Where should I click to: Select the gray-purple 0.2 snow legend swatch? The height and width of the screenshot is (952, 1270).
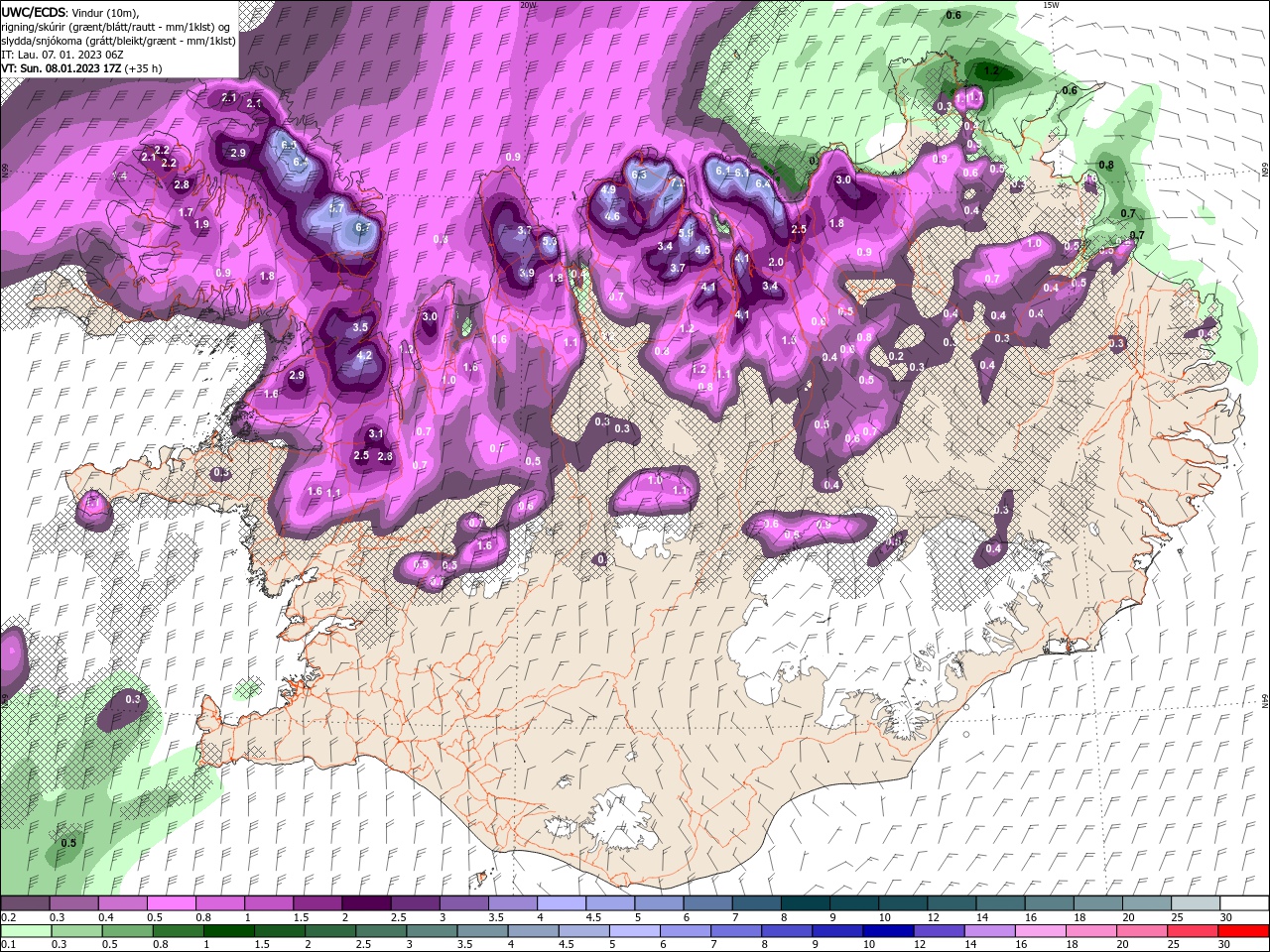26,903
